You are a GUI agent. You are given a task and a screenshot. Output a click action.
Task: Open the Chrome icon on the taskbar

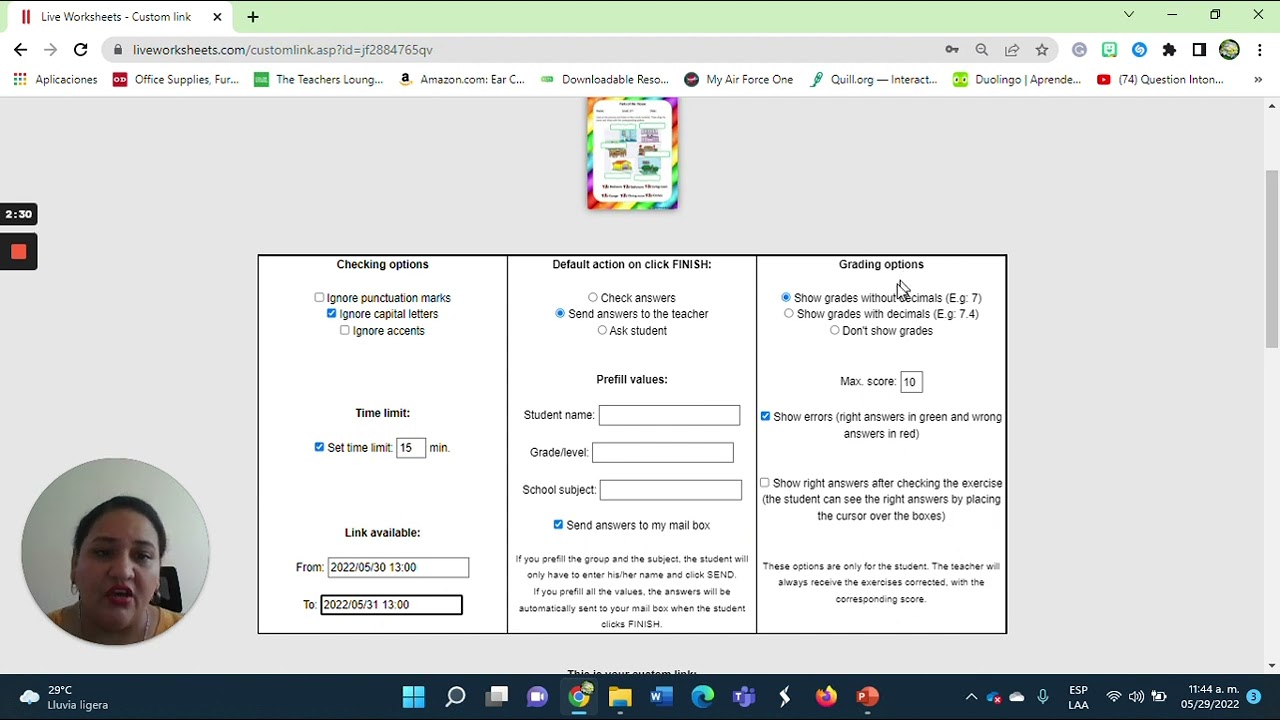[579, 697]
